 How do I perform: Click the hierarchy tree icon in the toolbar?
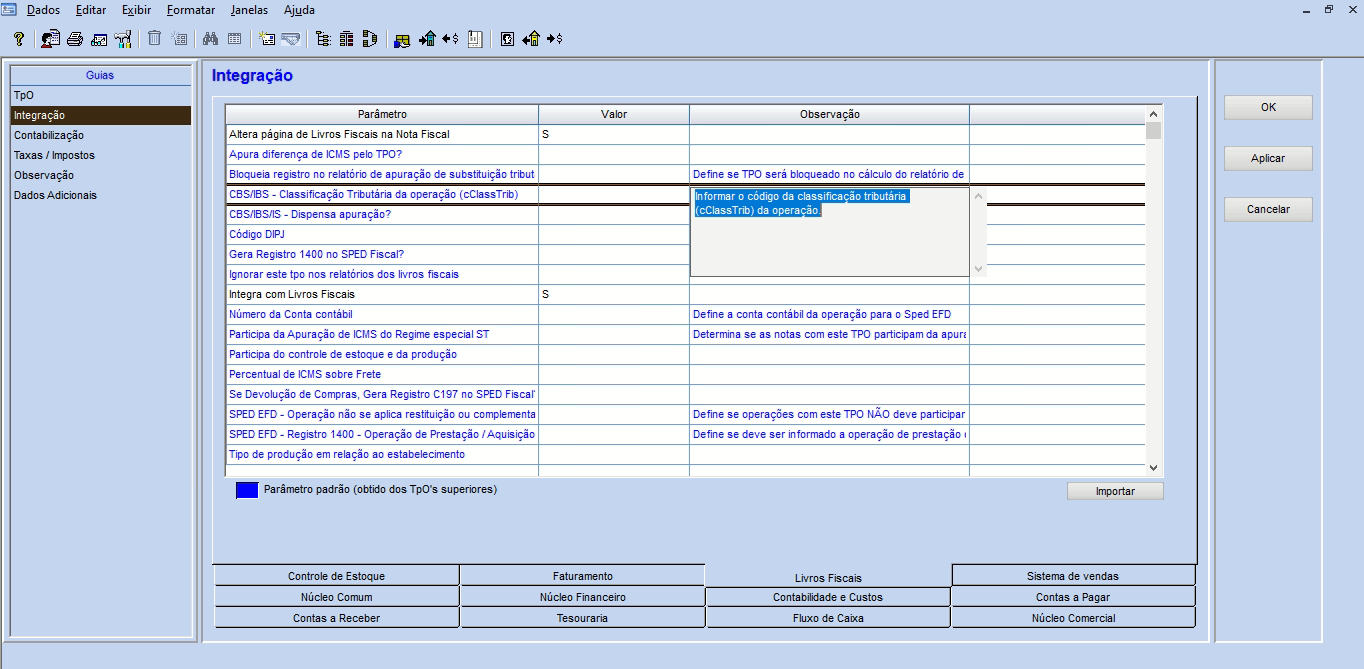tap(323, 39)
